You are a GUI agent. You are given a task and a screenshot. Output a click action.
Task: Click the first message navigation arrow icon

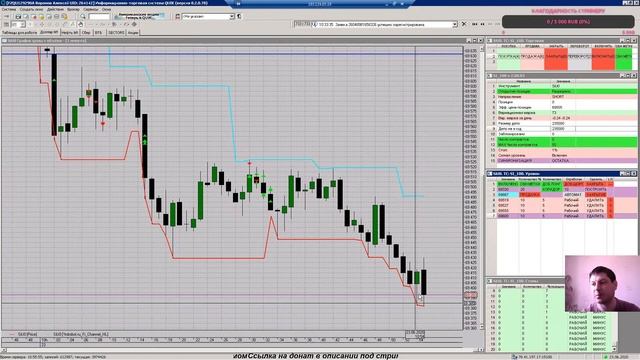point(474,24)
